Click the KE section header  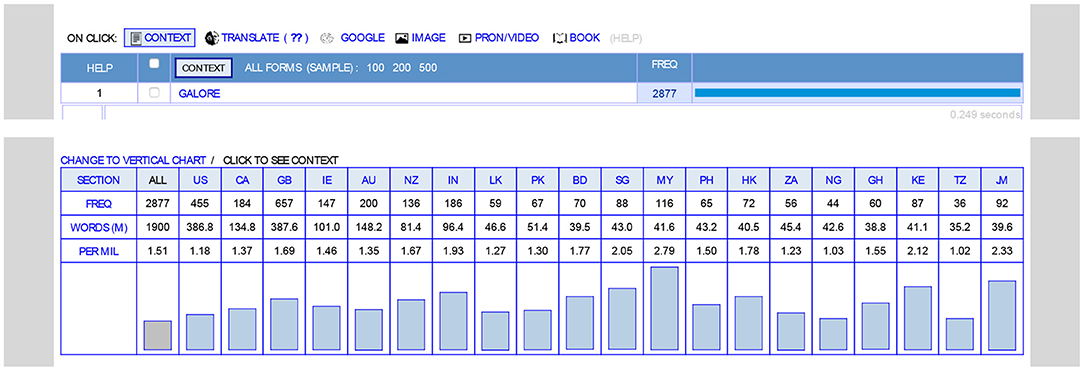(918, 180)
